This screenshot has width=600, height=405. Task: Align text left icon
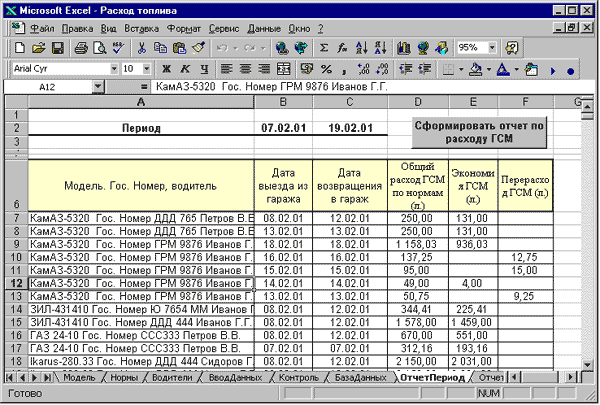(x=227, y=69)
